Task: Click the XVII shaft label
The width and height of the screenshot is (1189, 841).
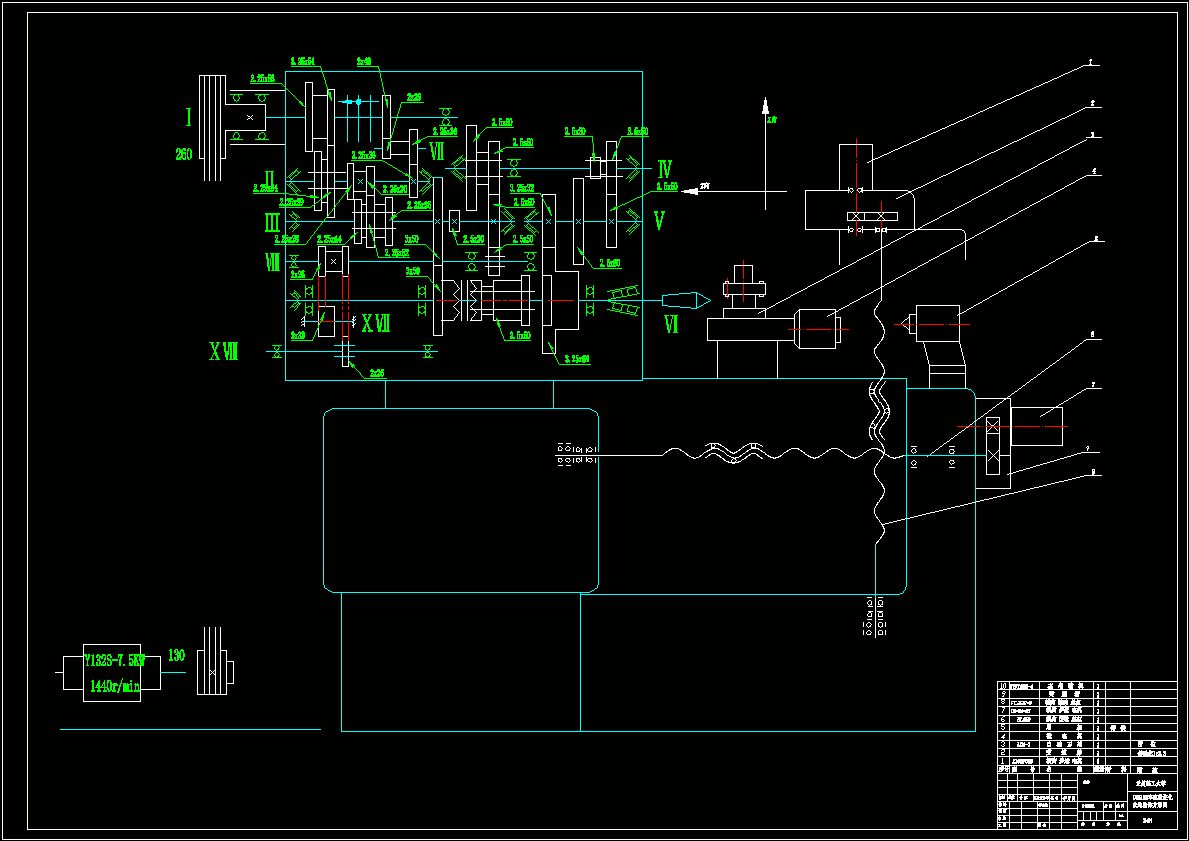Action: pos(375,324)
